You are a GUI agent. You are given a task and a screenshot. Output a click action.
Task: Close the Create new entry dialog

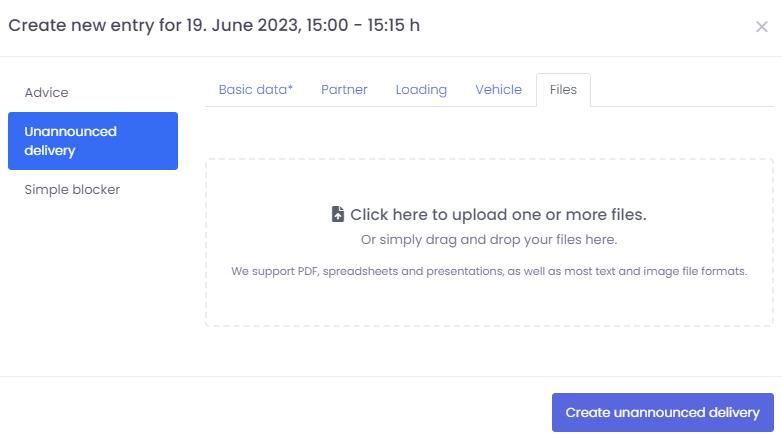(762, 27)
